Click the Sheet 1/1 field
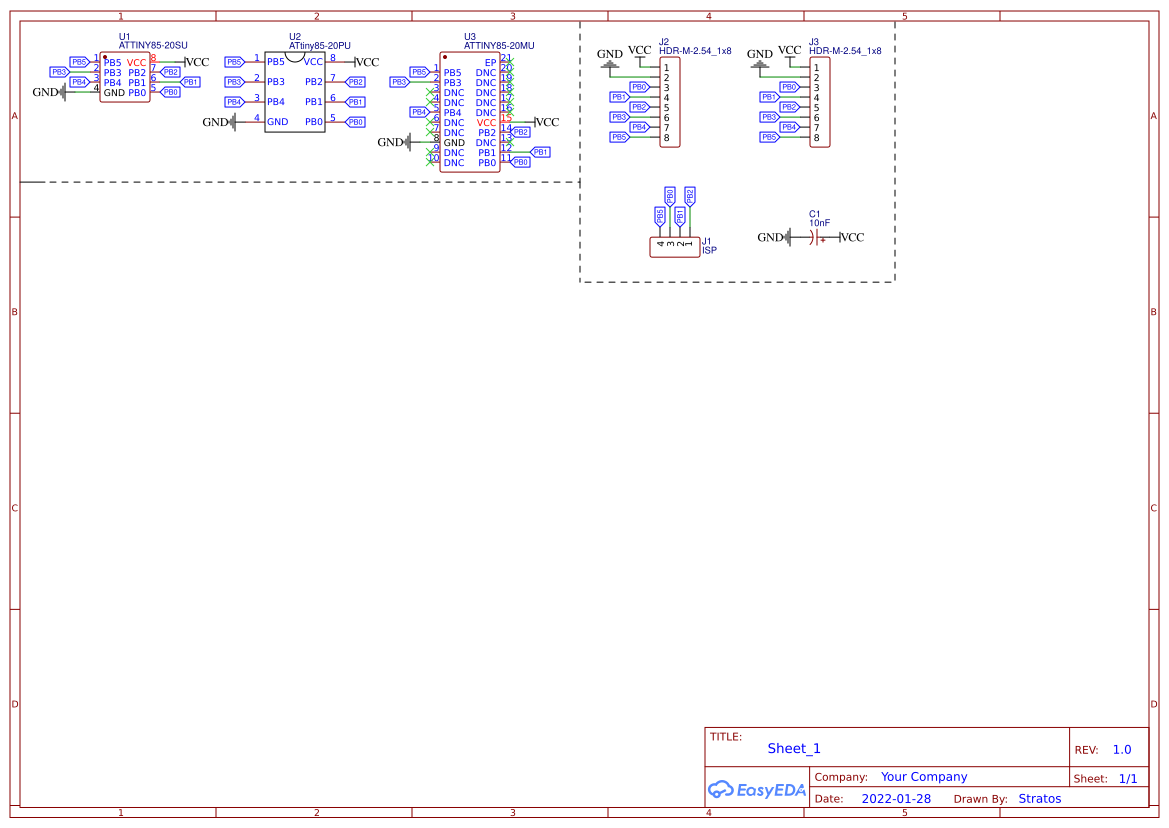This screenshot has width=1169, height=828. (x=1130, y=778)
